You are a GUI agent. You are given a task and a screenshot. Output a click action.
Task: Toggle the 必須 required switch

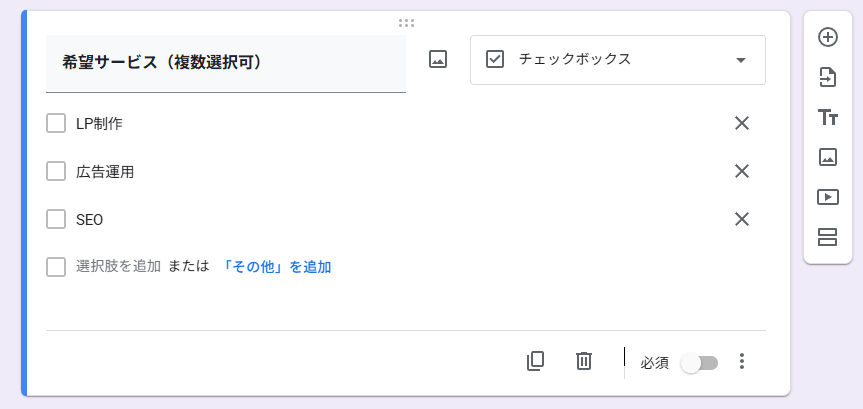[x=699, y=363]
